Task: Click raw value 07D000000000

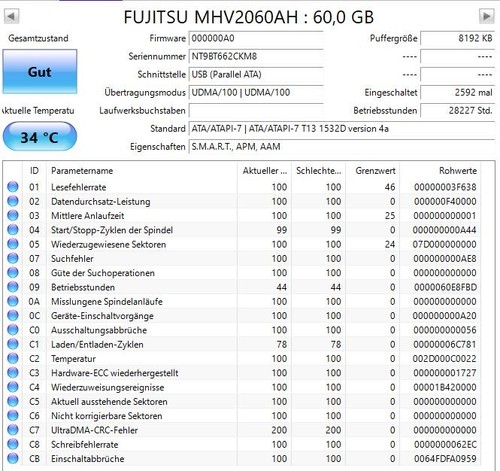Action: click(445, 244)
